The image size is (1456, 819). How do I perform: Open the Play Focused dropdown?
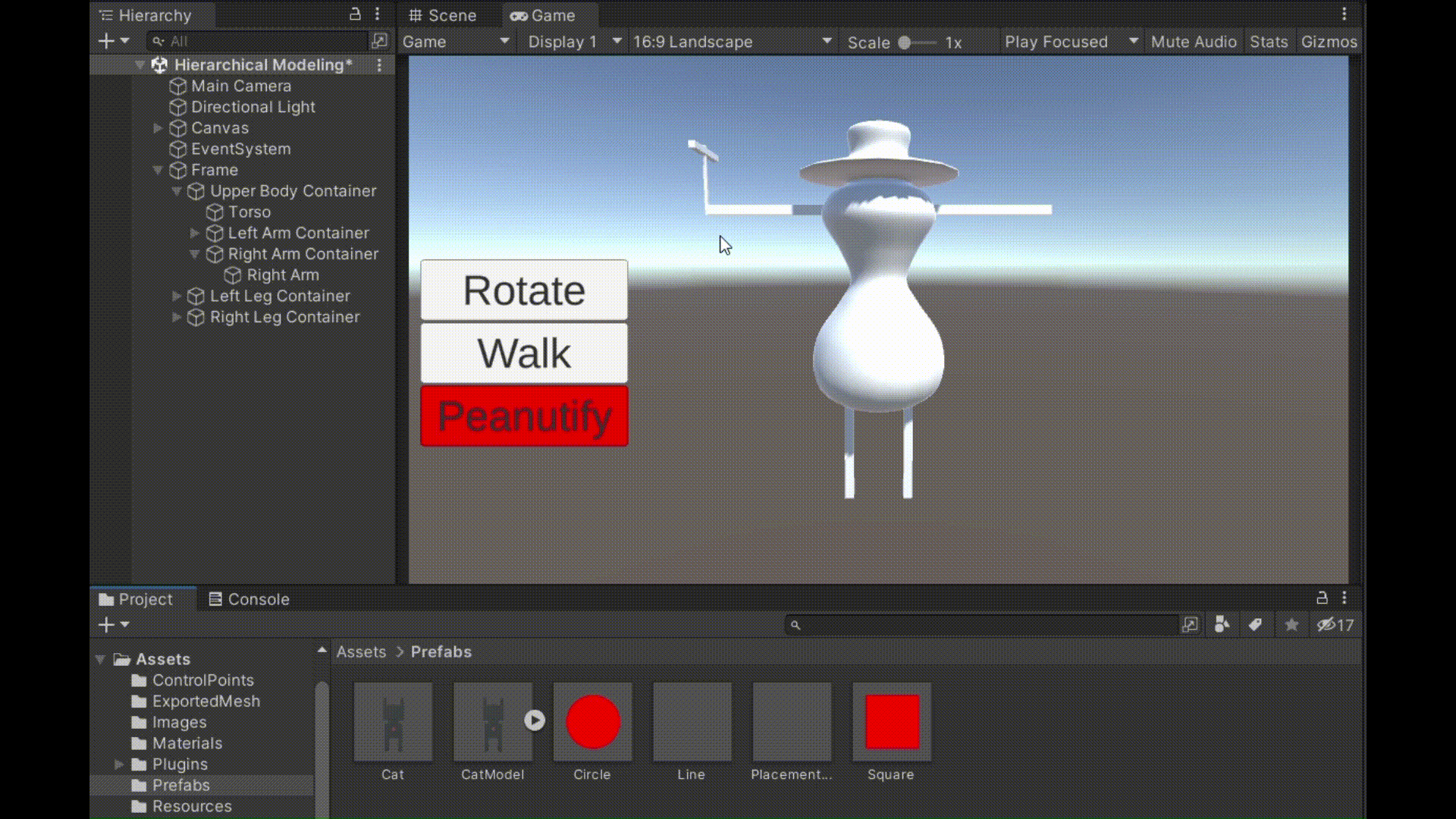point(1070,42)
